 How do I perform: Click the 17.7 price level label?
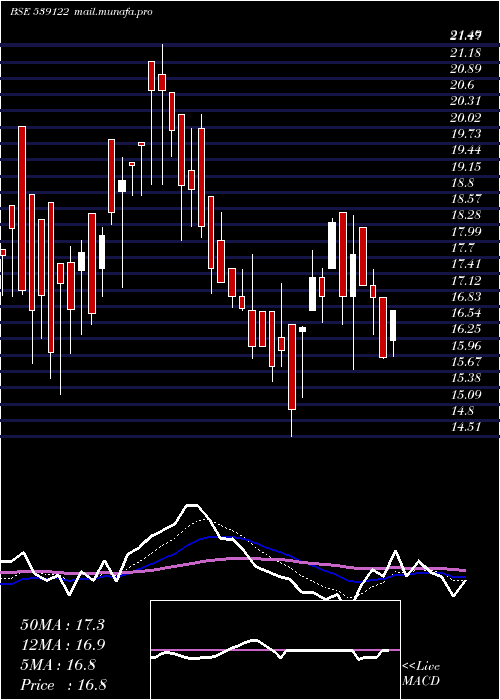pyautogui.click(x=462, y=248)
